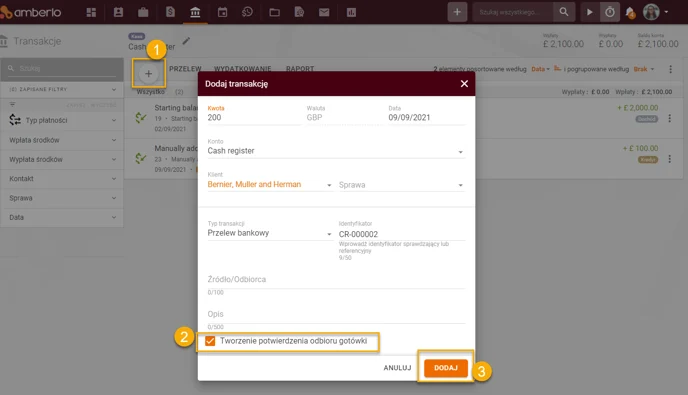688x395 pixels.
Task: Open the bank transactions icon
Action: tap(195, 12)
